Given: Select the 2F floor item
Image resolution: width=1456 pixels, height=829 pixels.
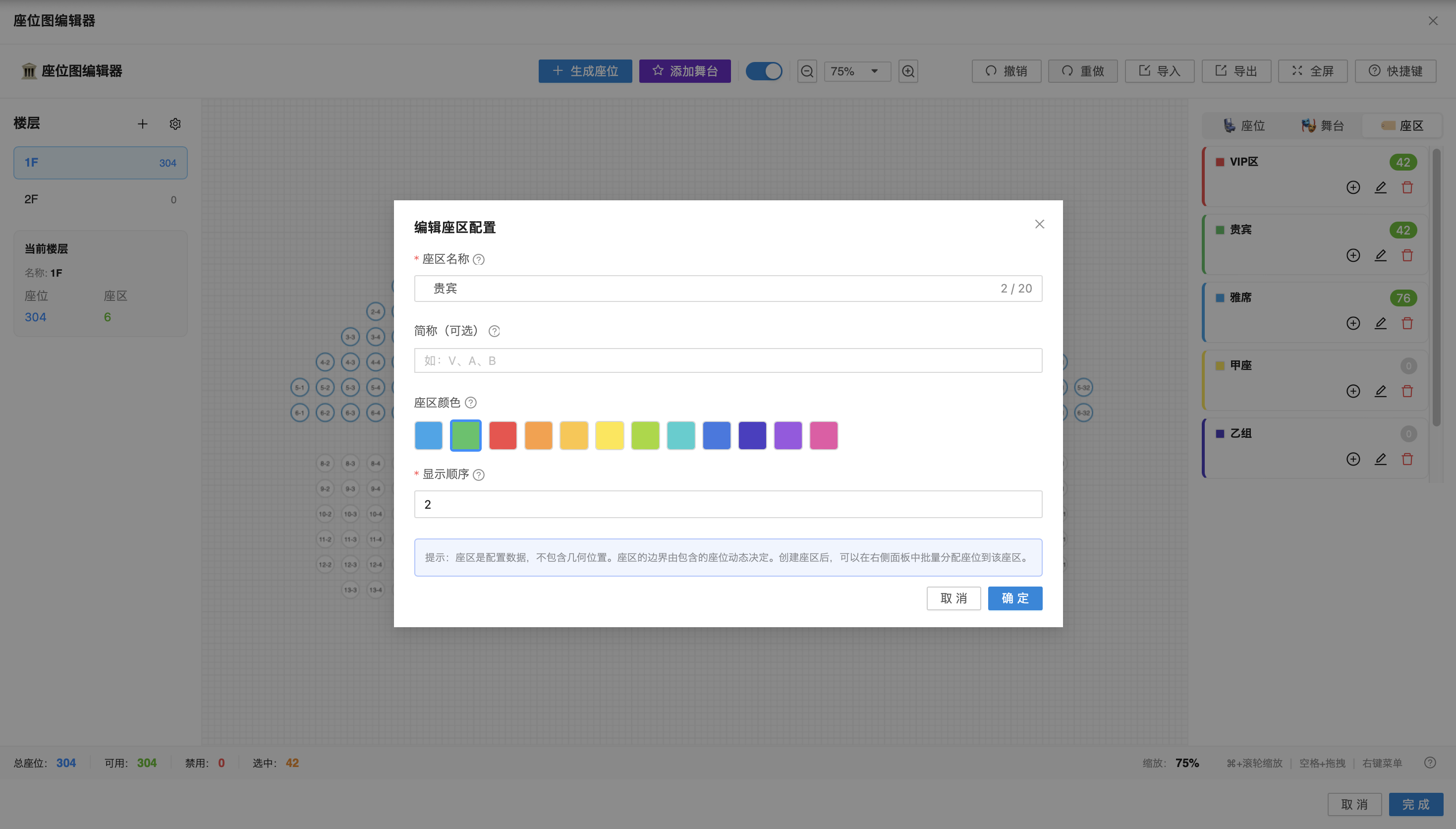Looking at the screenshot, I should pos(100,199).
